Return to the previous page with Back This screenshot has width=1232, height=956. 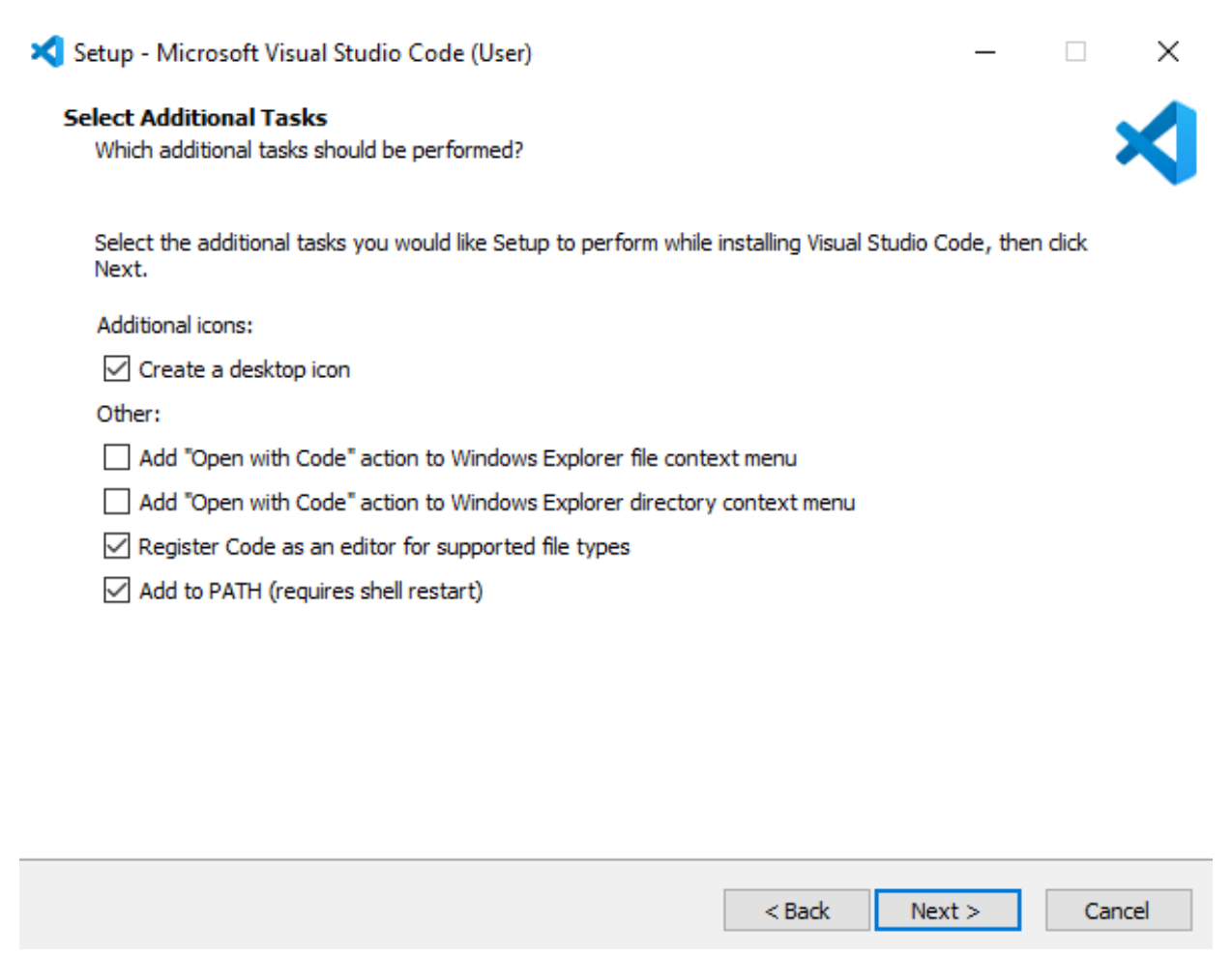[x=797, y=911]
